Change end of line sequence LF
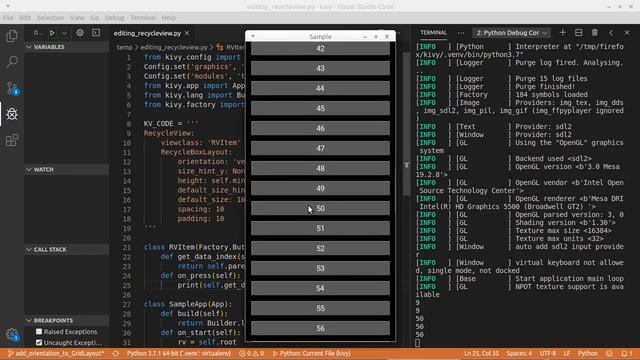The width and height of the screenshot is (640, 360). [x=567, y=353]
